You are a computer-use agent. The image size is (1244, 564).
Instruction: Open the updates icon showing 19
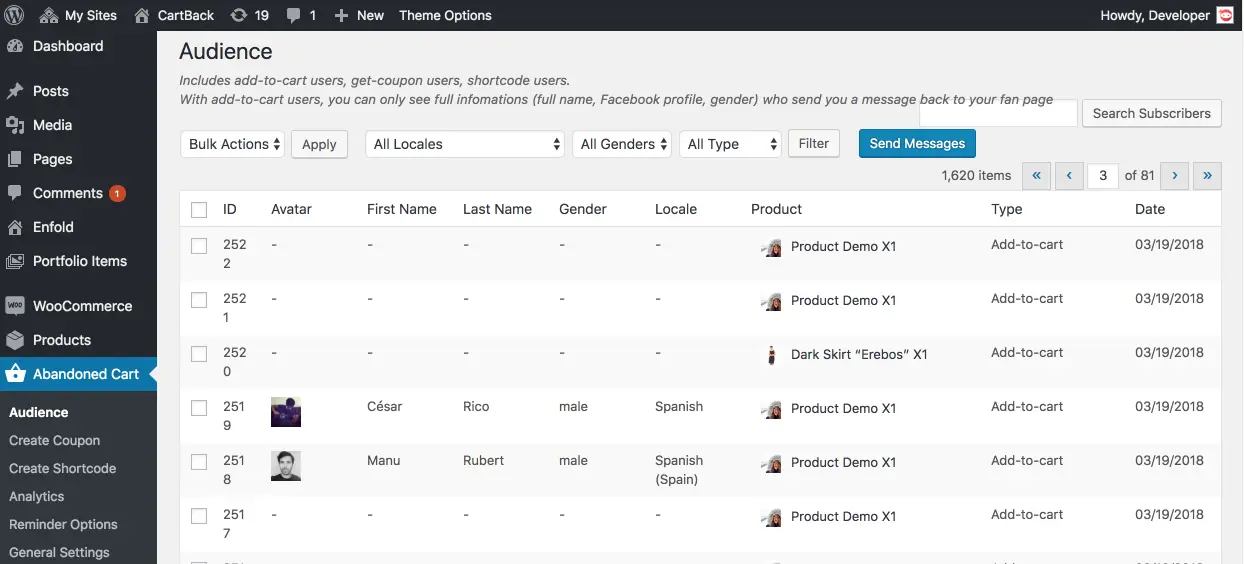point(239,15)
